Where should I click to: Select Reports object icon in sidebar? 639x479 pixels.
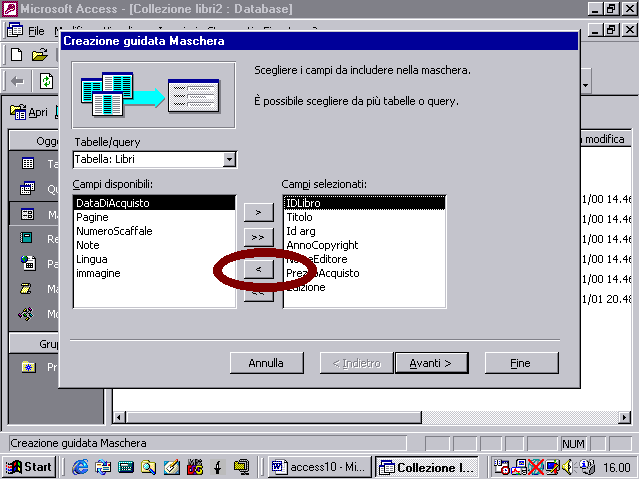click(x=26, y=238)
